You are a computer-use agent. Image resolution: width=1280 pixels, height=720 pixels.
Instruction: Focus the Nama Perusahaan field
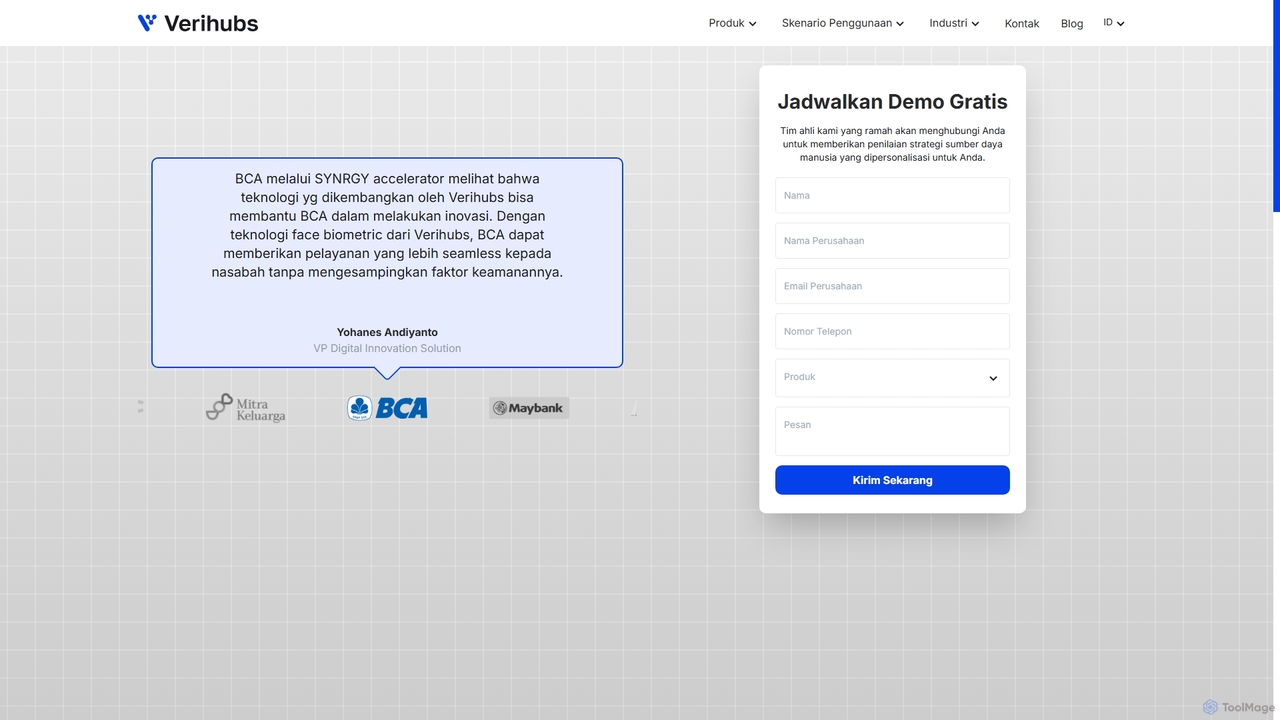[892, 241]
